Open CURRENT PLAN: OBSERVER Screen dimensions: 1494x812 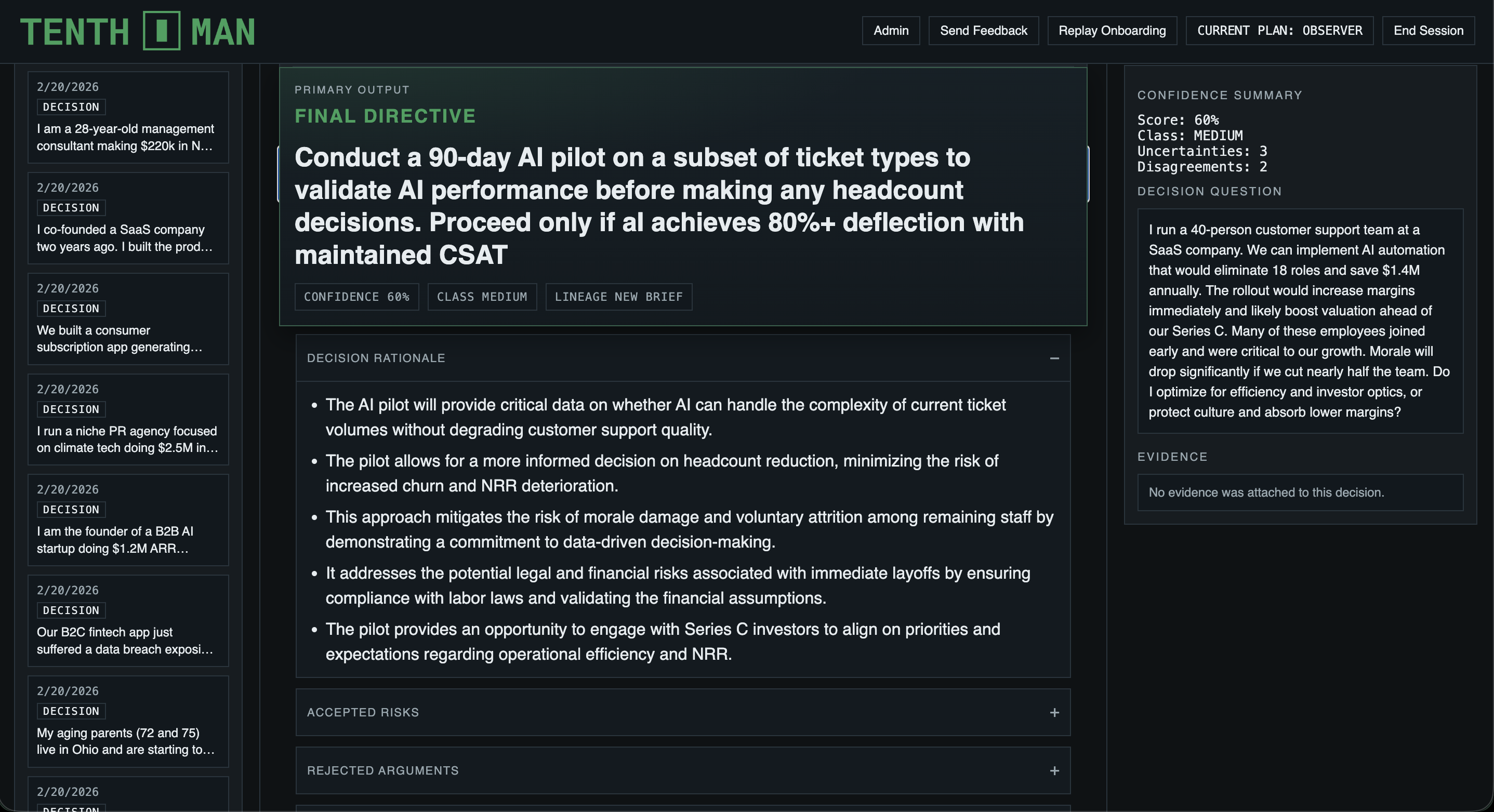point(1279,30)
